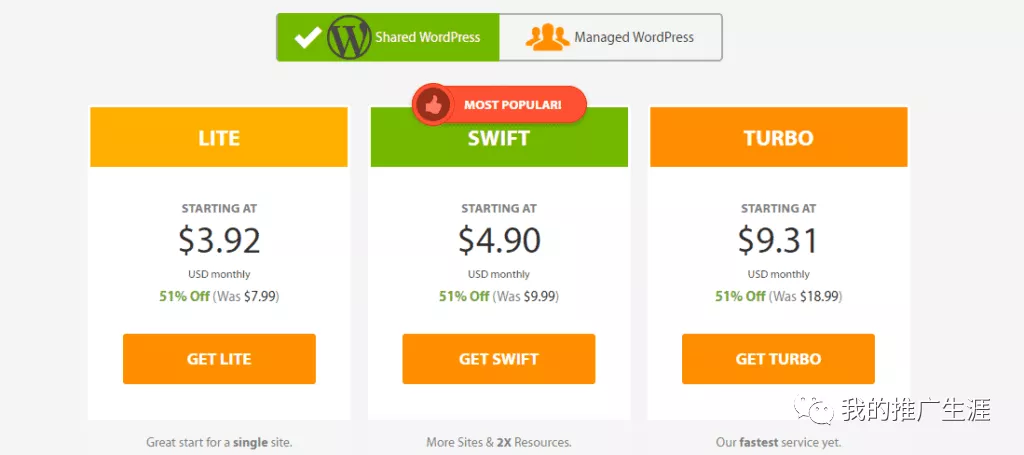The height and width of the screenshot is (455, 1024).
Task: Click the green SWIFT plan header
Action: pos(499,142)
